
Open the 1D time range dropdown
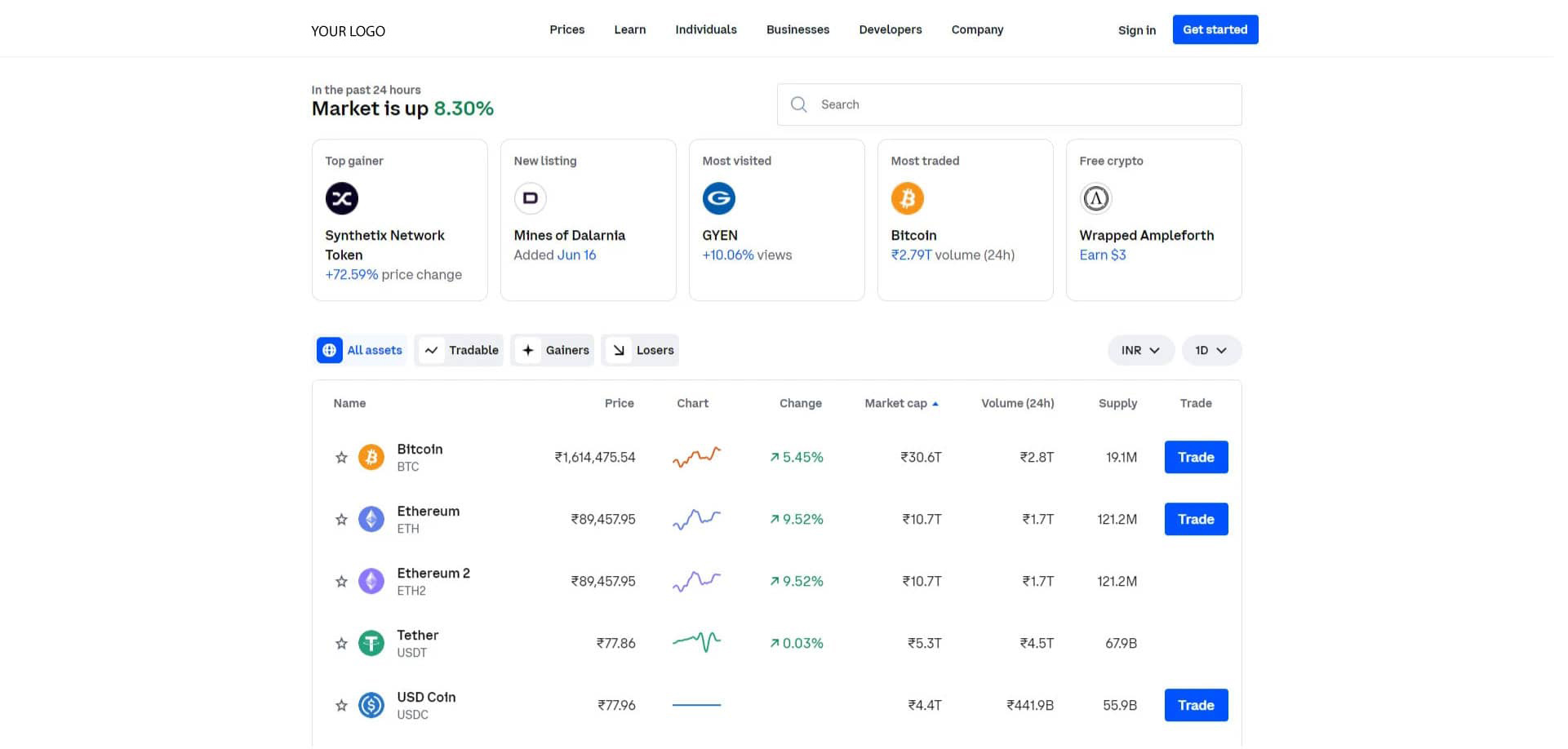[1211, 350]
